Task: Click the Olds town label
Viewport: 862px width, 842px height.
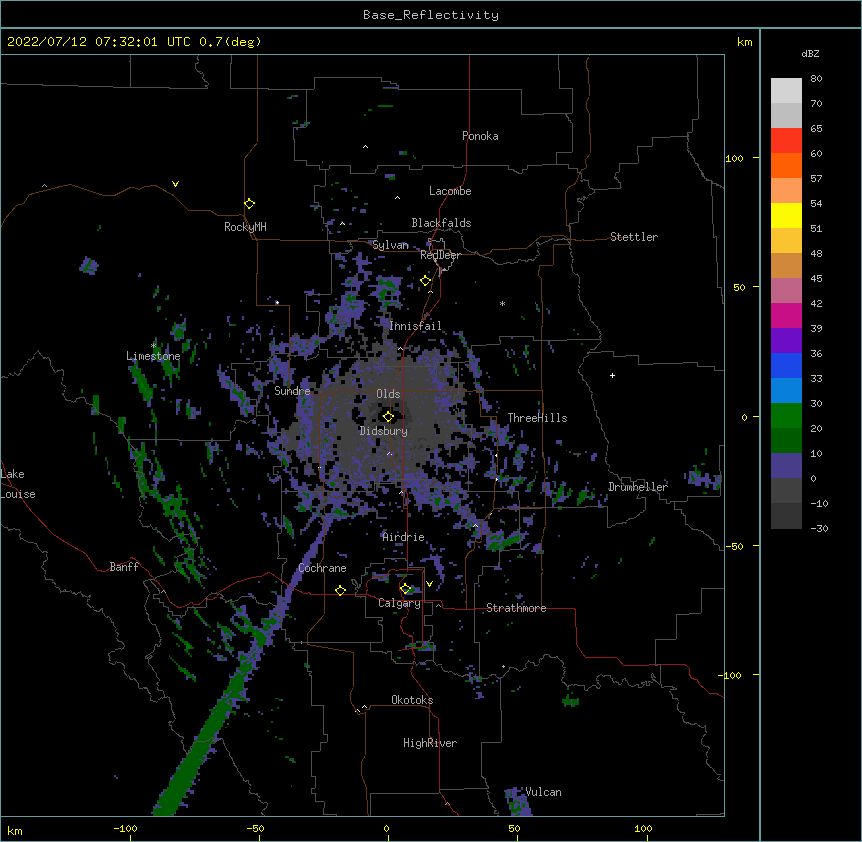Action: [x=388, y=394]
